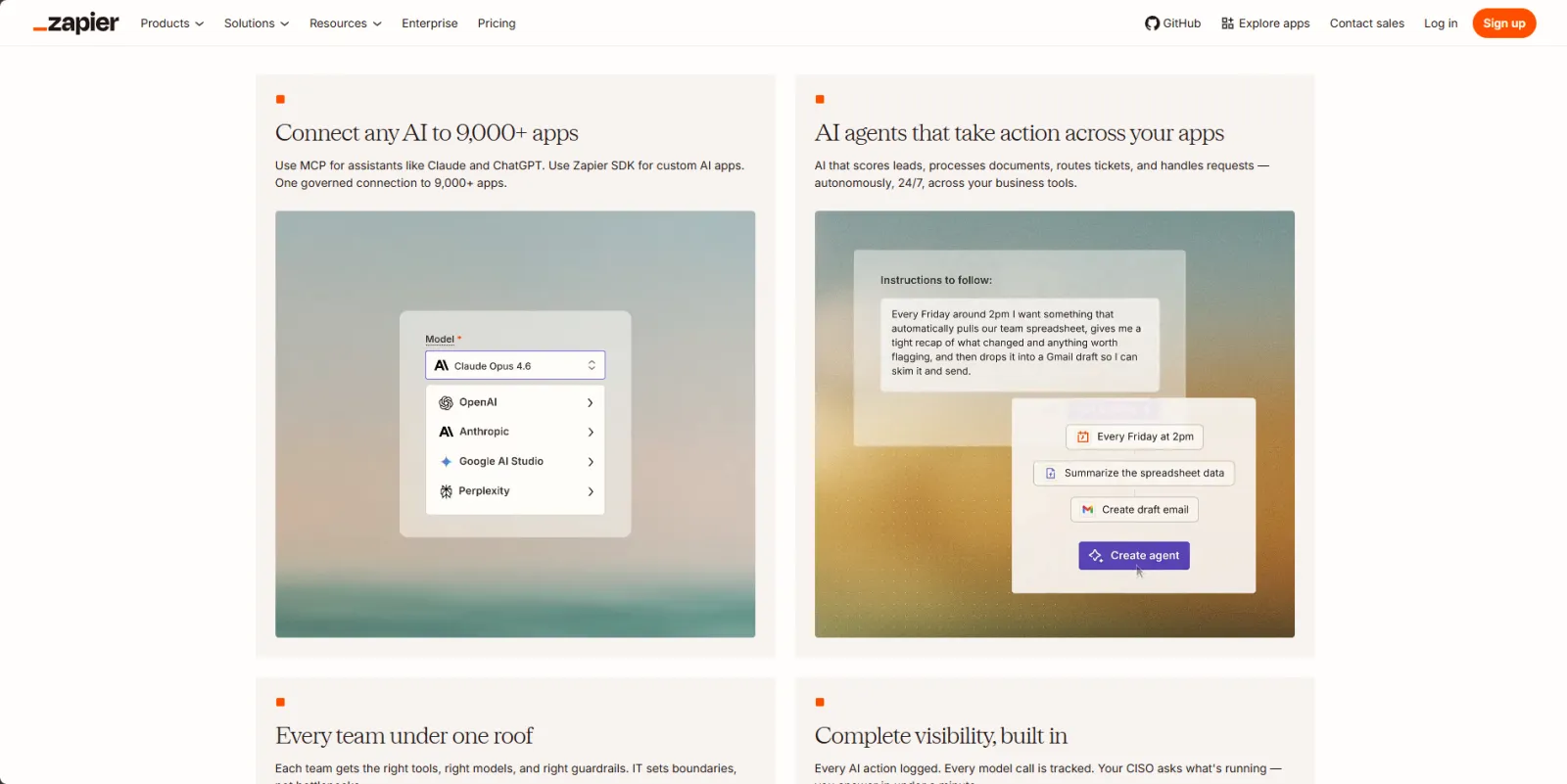Click the Anthropic logo in list
The height and width of the screenshot is (784, 1567).
pyautogui.click(x=446, y=432)
